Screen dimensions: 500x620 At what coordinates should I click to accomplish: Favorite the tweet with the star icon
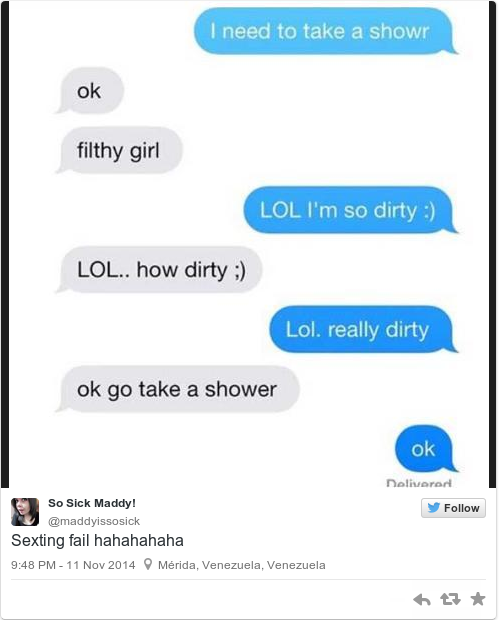coord(478,599)
